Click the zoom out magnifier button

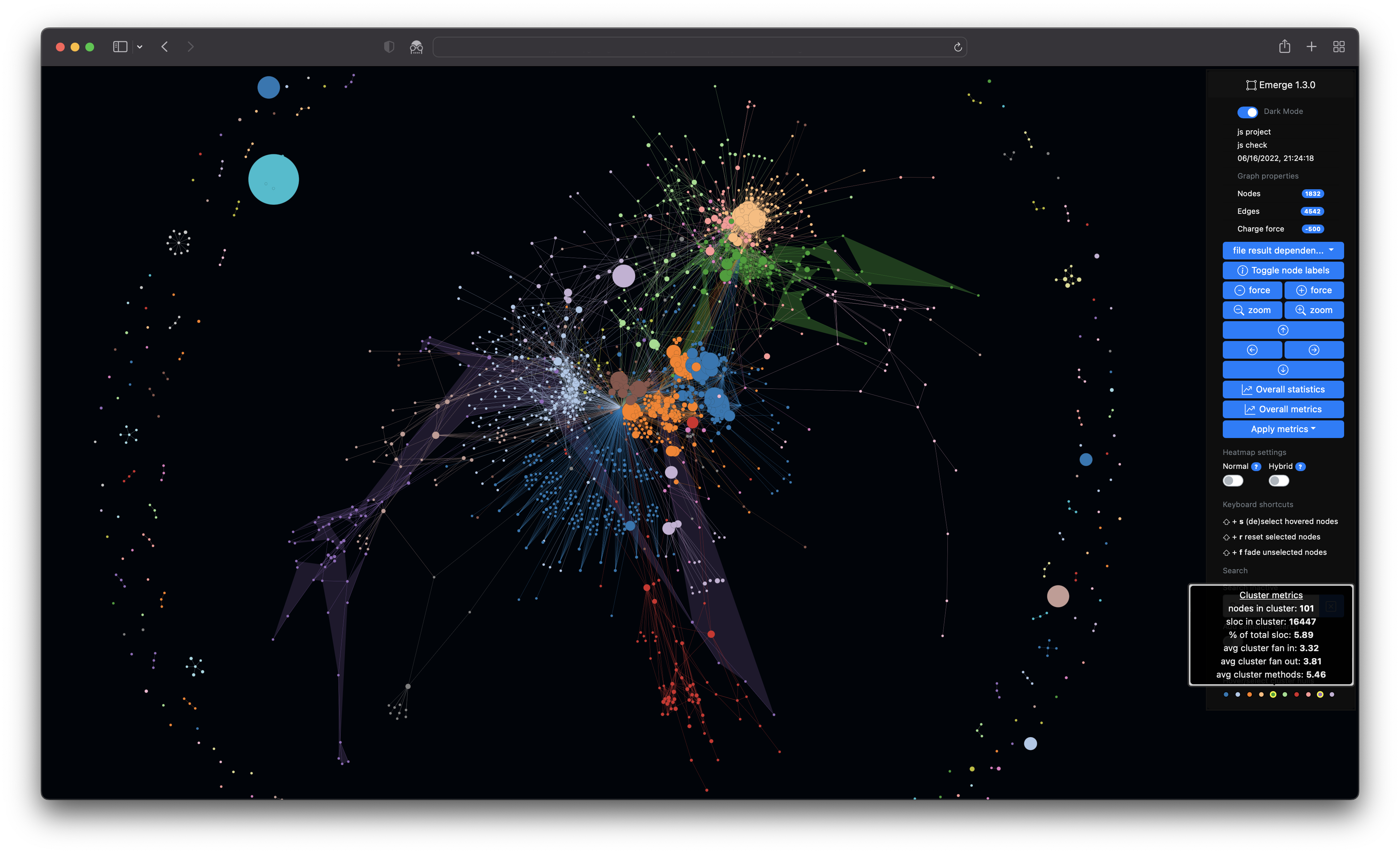(1252, 310)
